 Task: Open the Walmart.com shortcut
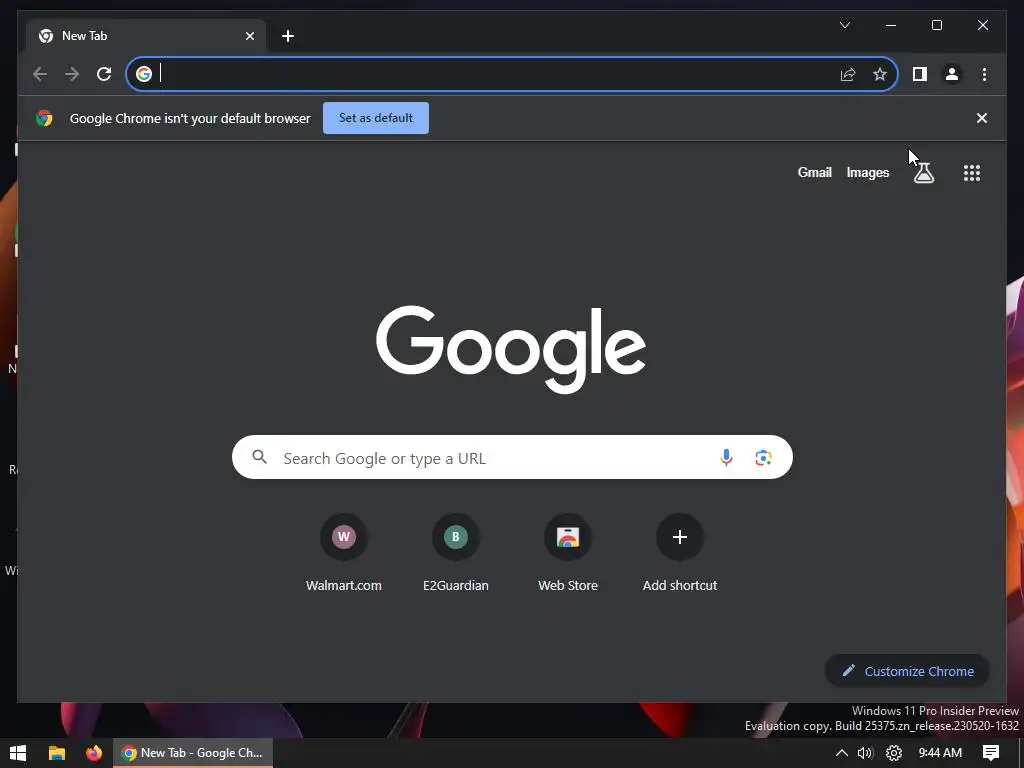344,553
